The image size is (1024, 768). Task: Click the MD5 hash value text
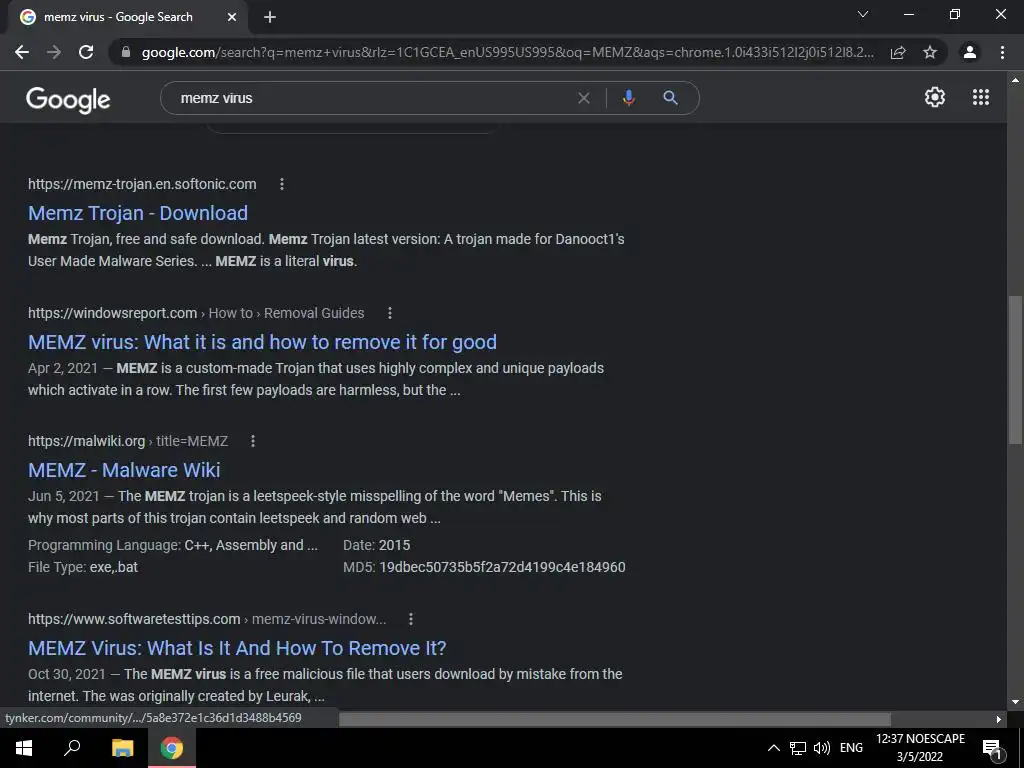point(502,567)
